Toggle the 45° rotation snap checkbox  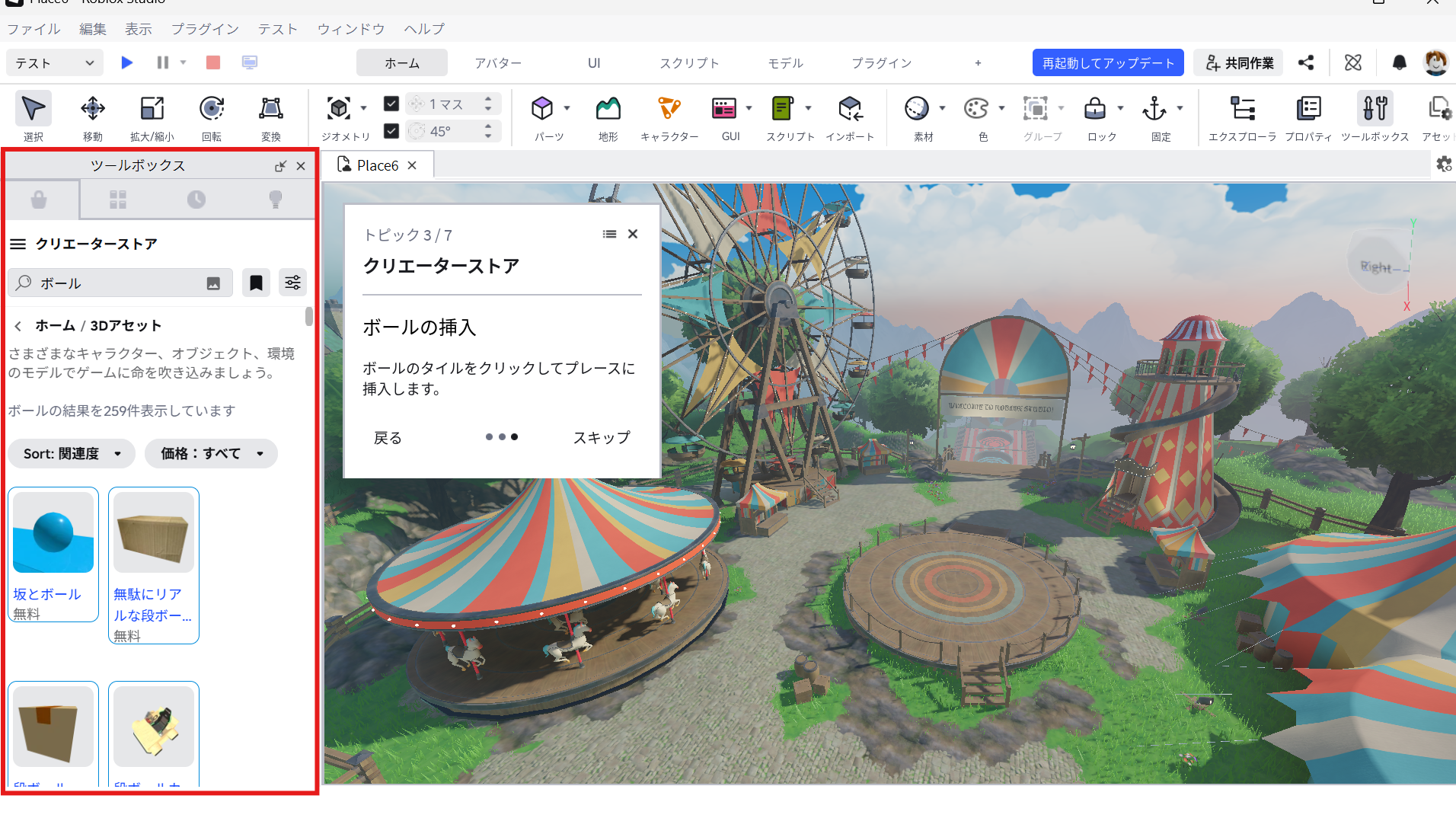click(391, 130)
